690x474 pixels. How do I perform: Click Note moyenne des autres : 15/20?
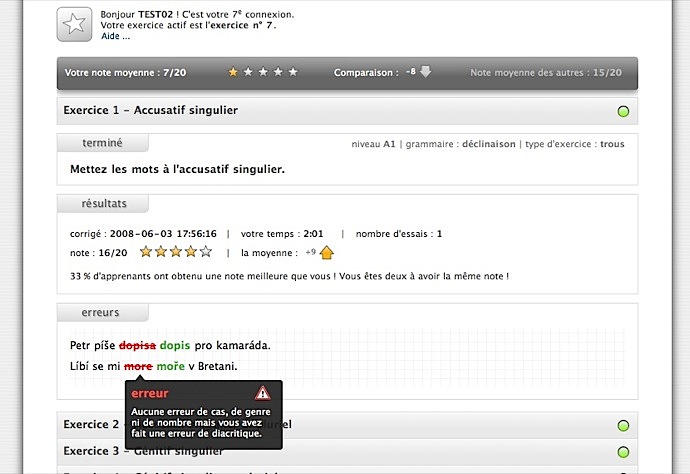point(546,73)
